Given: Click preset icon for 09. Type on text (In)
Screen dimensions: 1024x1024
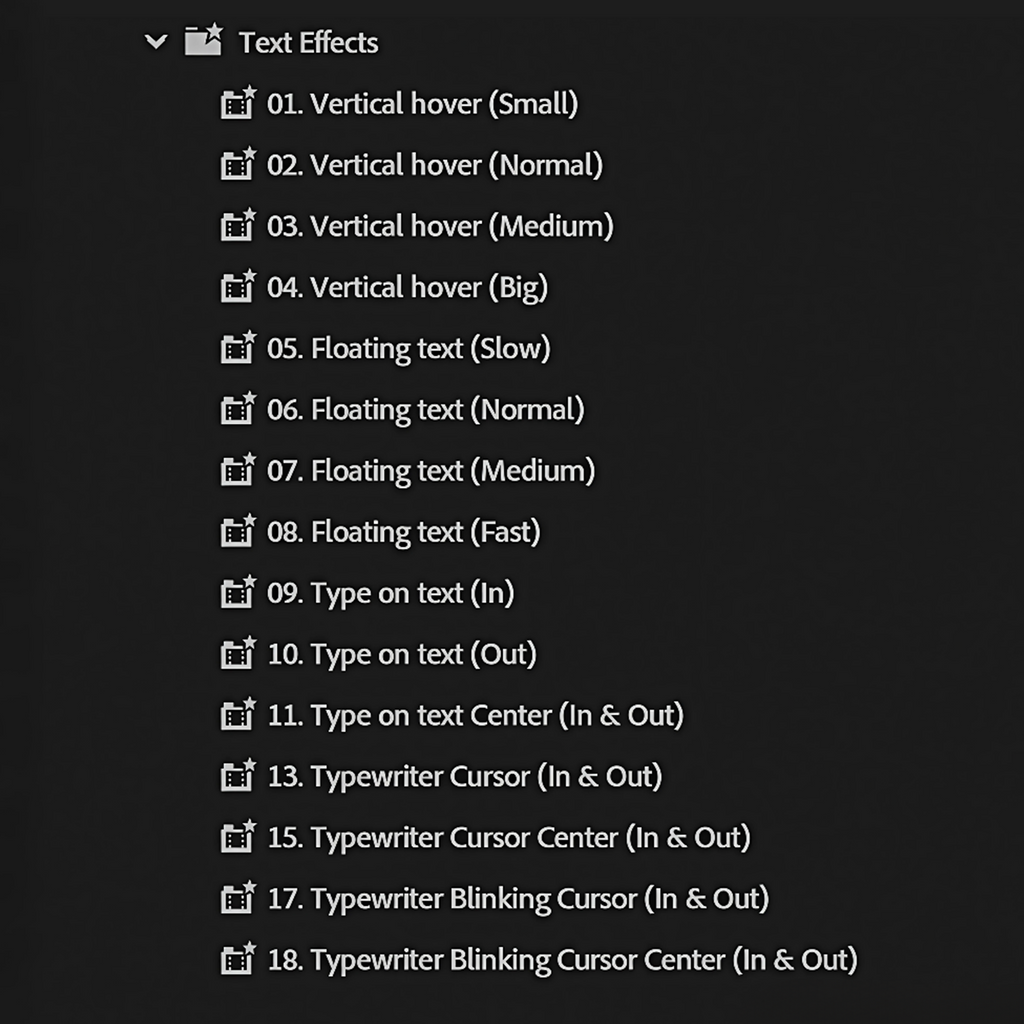Looking at the screenshot, I should 238,593.
